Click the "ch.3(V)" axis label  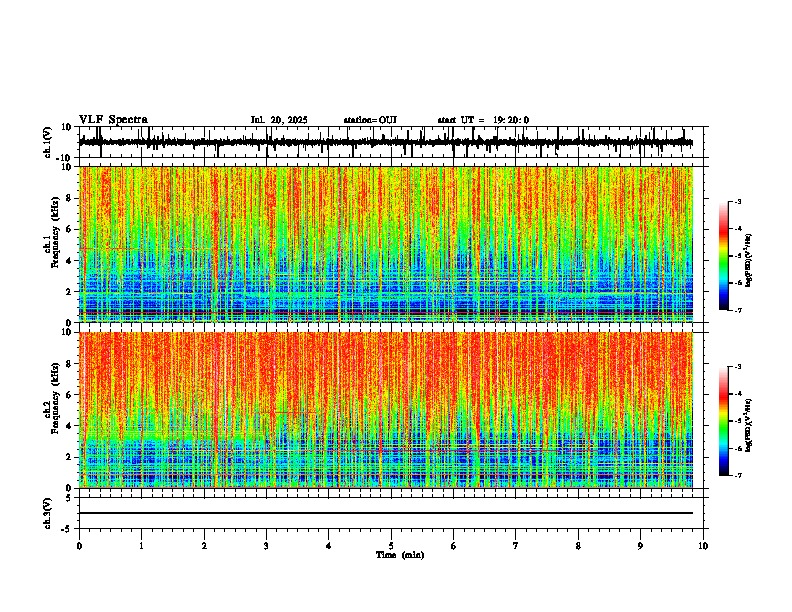[x=48, y=513]
